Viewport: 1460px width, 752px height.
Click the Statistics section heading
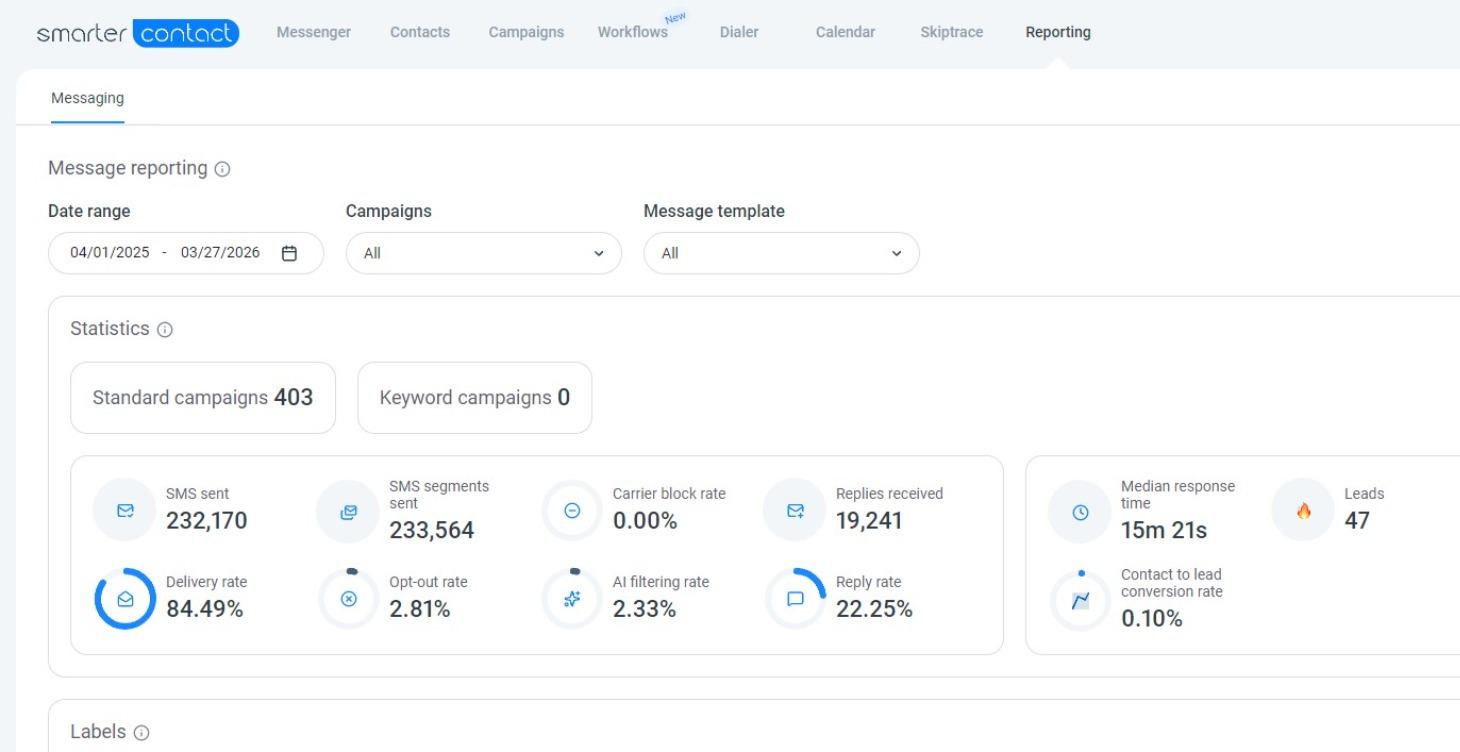[x=110, y=329]
